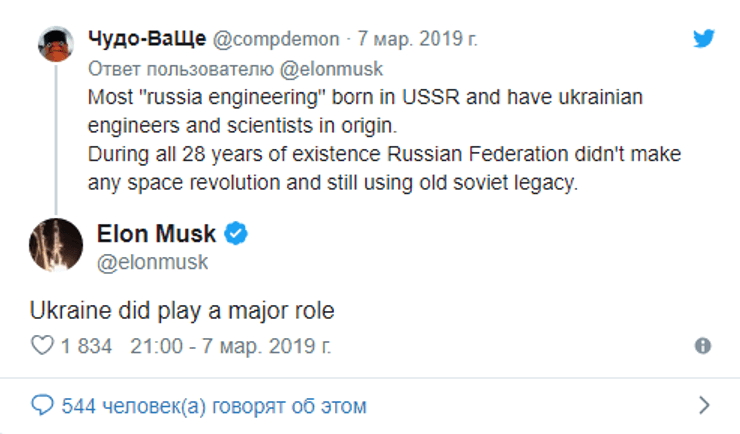Image resolution: width=740 pixels, height=434 pixels.
Task: Like the tweet with the heart icon
Action: [42, 346]
